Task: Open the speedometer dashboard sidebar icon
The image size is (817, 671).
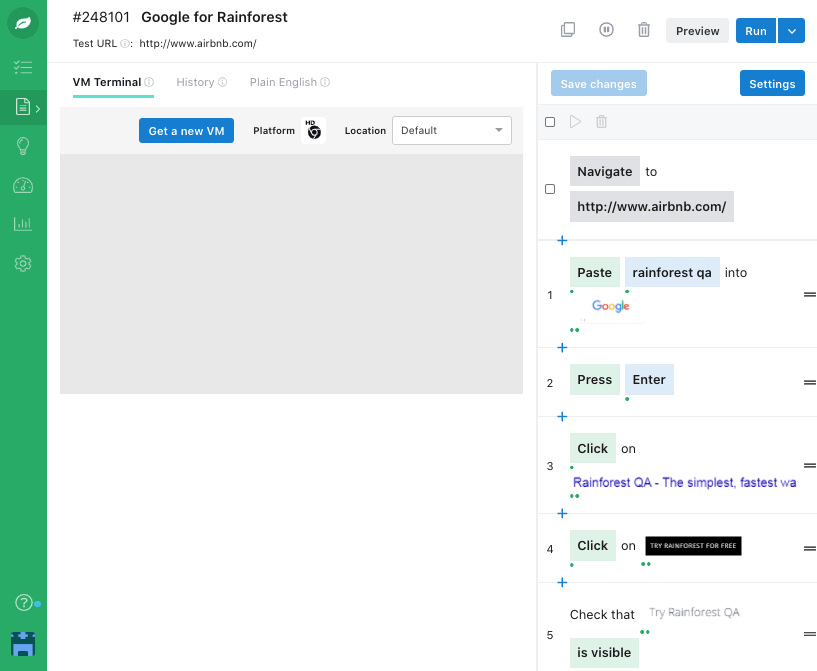Action: point(23,185)
